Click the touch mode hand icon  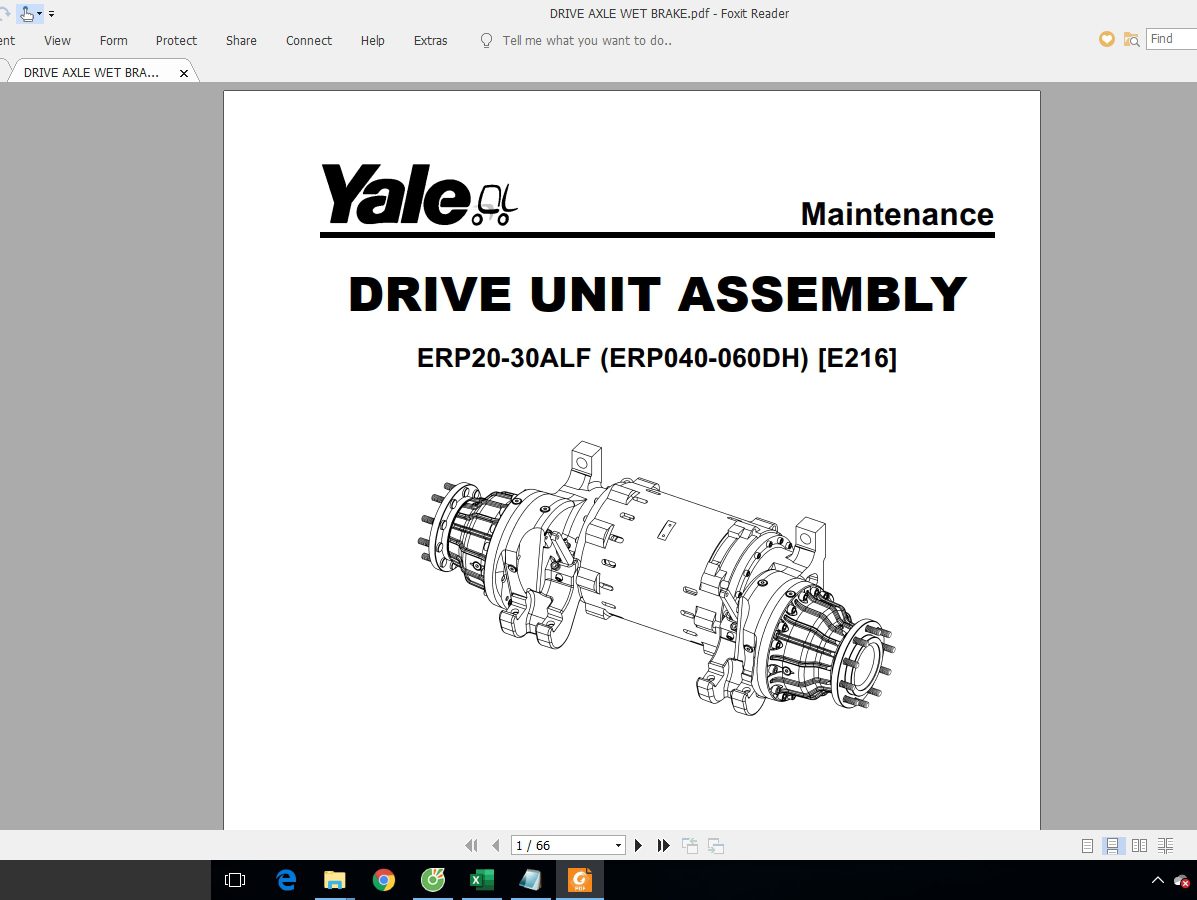[27, 13]
